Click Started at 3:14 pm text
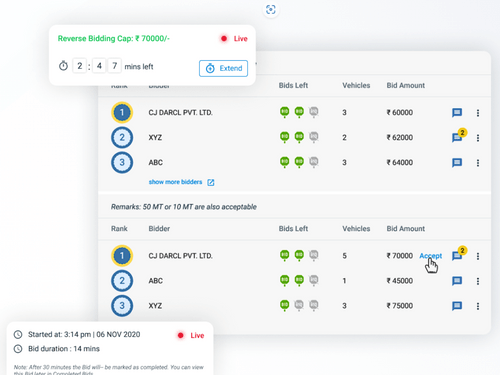This screenshot has height=375, width=500. 84,334
